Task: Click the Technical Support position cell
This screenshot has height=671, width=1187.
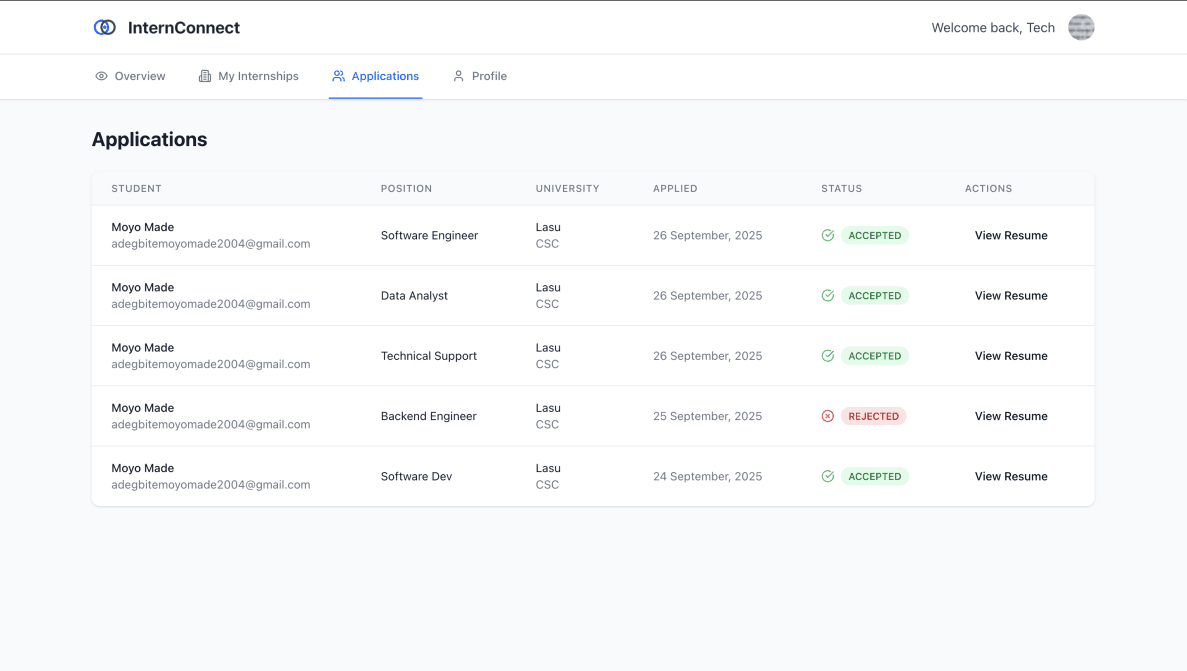Action: 428,356
